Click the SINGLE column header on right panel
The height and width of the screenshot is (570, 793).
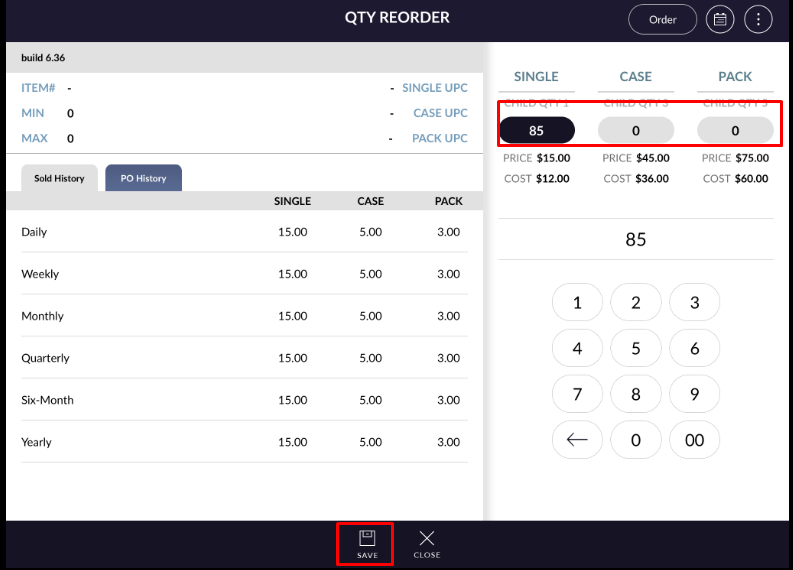click(x=536, y=77)
